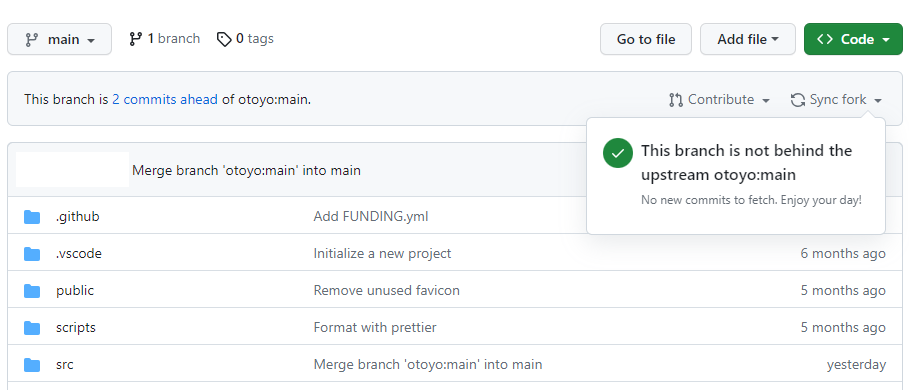
Task: Click the Go to file button
Action: pyautogui.click(x=646, y=39)
